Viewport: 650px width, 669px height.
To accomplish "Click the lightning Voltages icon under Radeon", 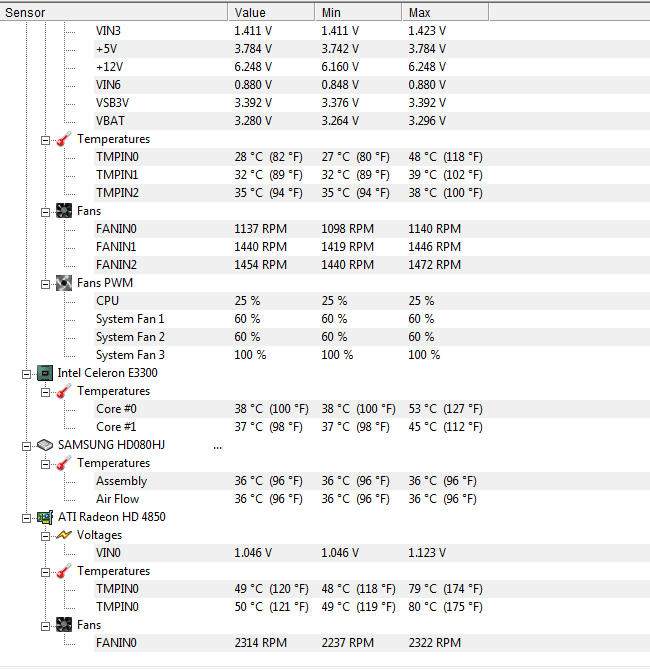I will [x=64, y=535].
